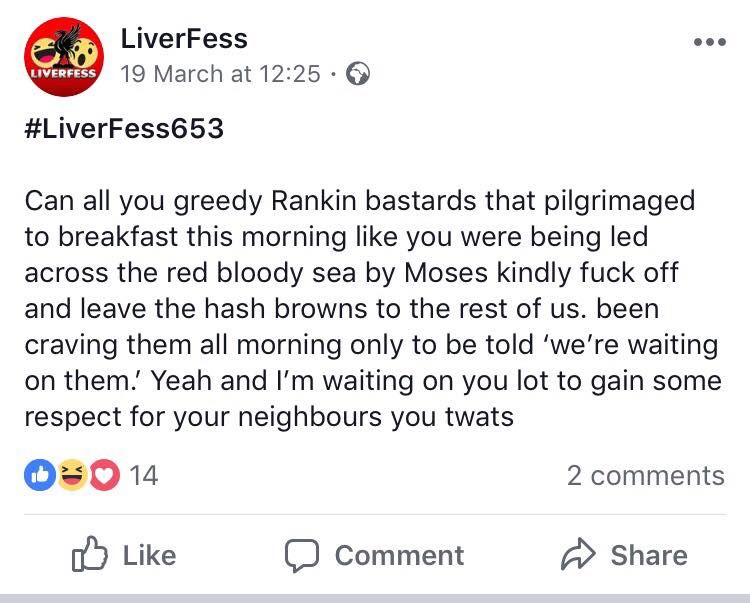750x603 pixels.
Task: Click the LIVERFESS banner text in avatar
Action: 63,74
